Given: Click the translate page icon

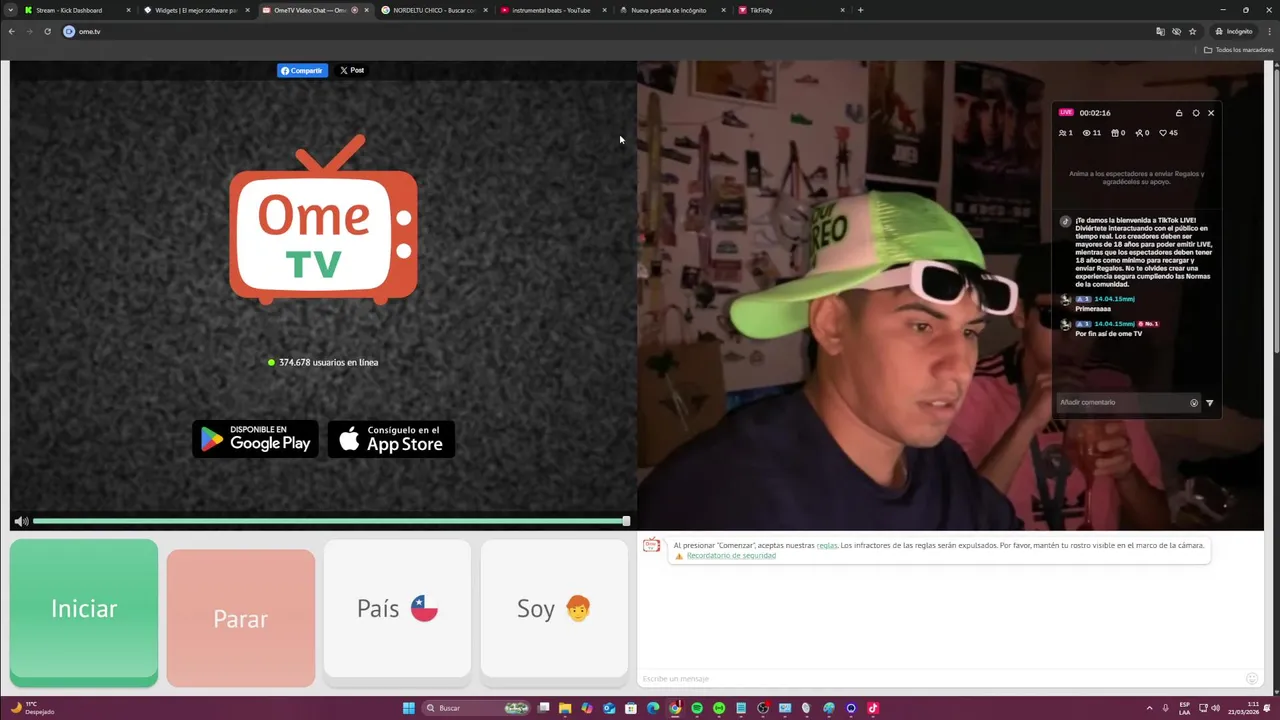Looking at the screenshot, I should pyautogui.click(x=1160, y=31).
